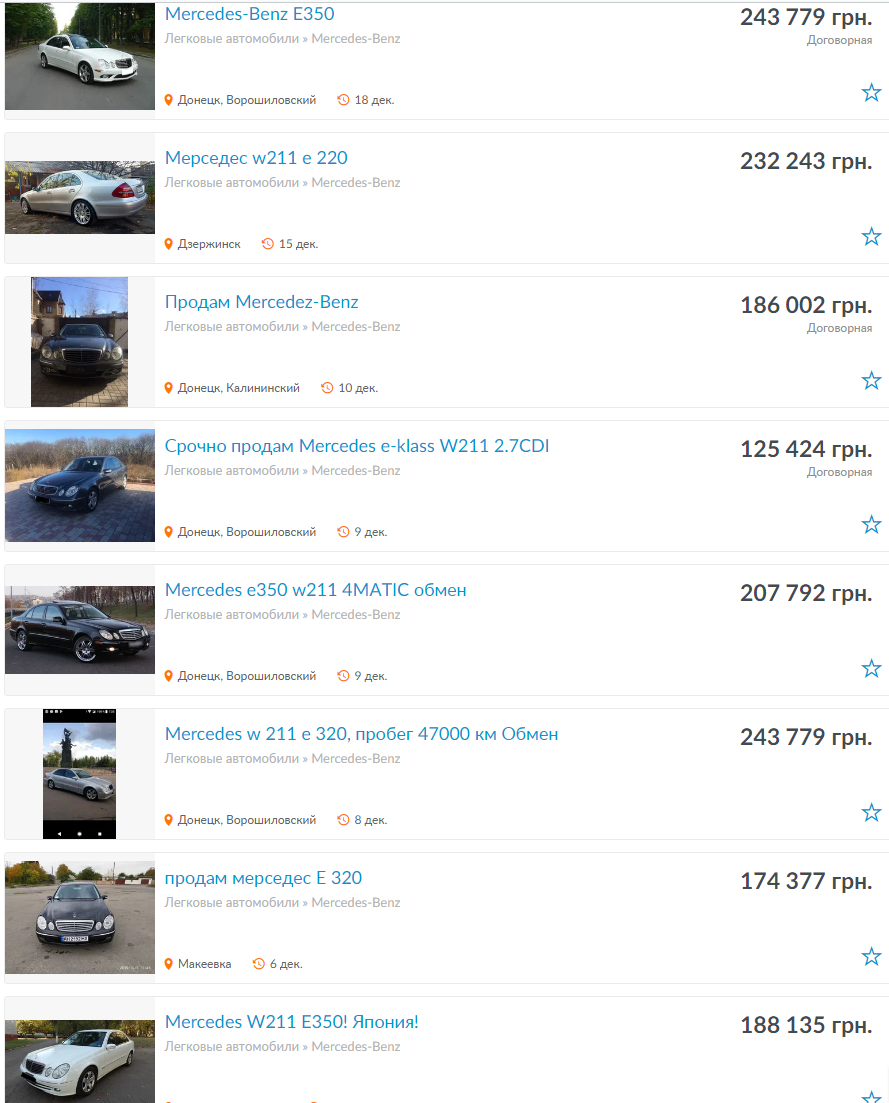
Task: View black Mercedes thumbnail from Макеевка listing
Action: pos(79,917)
